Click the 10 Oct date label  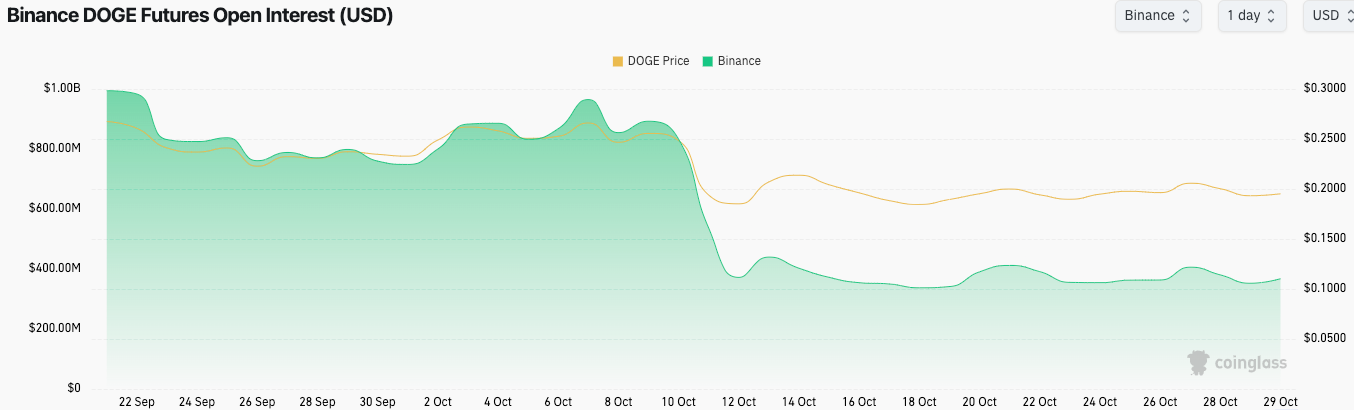[x=678, y=402]
